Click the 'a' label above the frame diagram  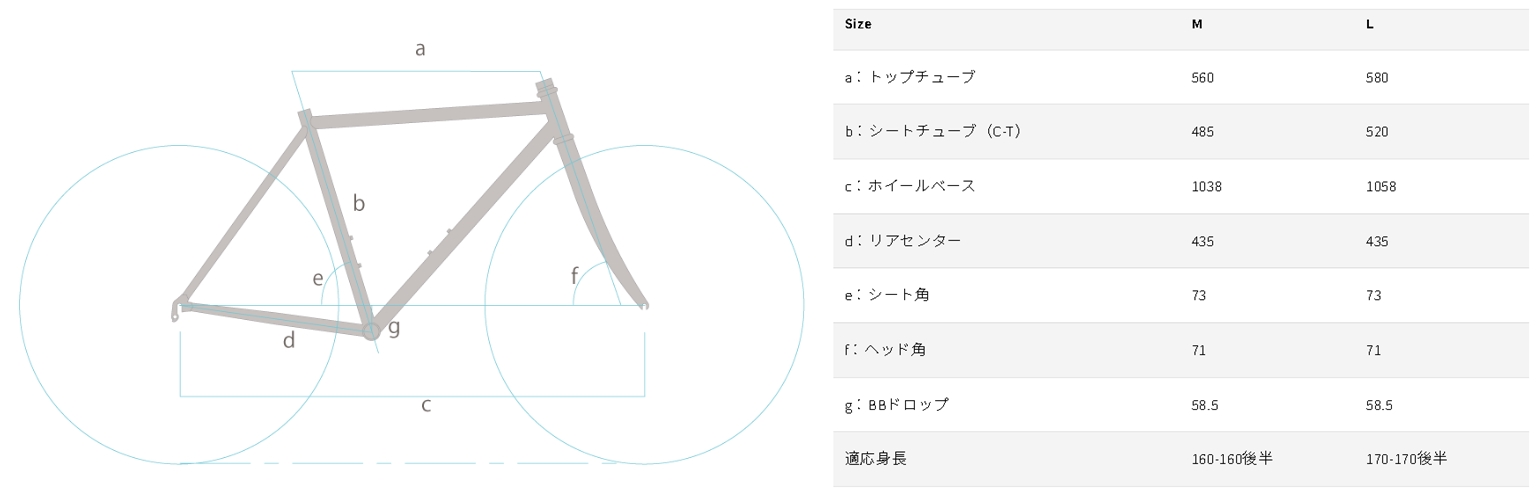[420, 48]
